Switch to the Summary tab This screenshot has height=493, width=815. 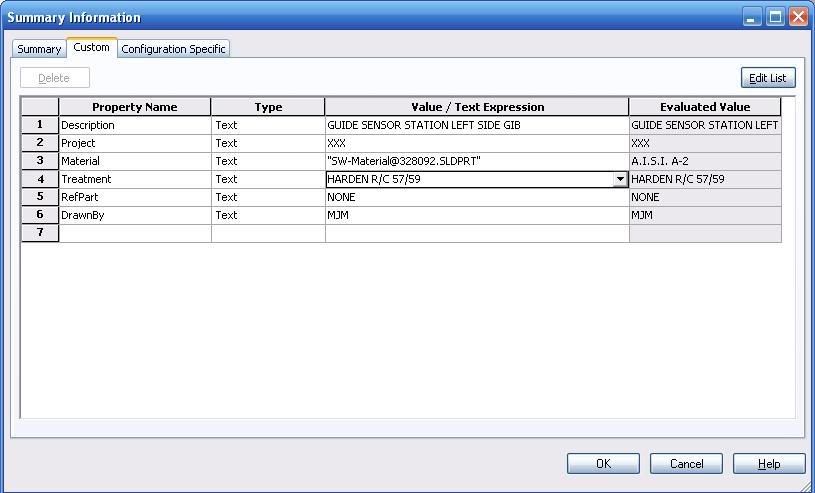tap(39, 49)
